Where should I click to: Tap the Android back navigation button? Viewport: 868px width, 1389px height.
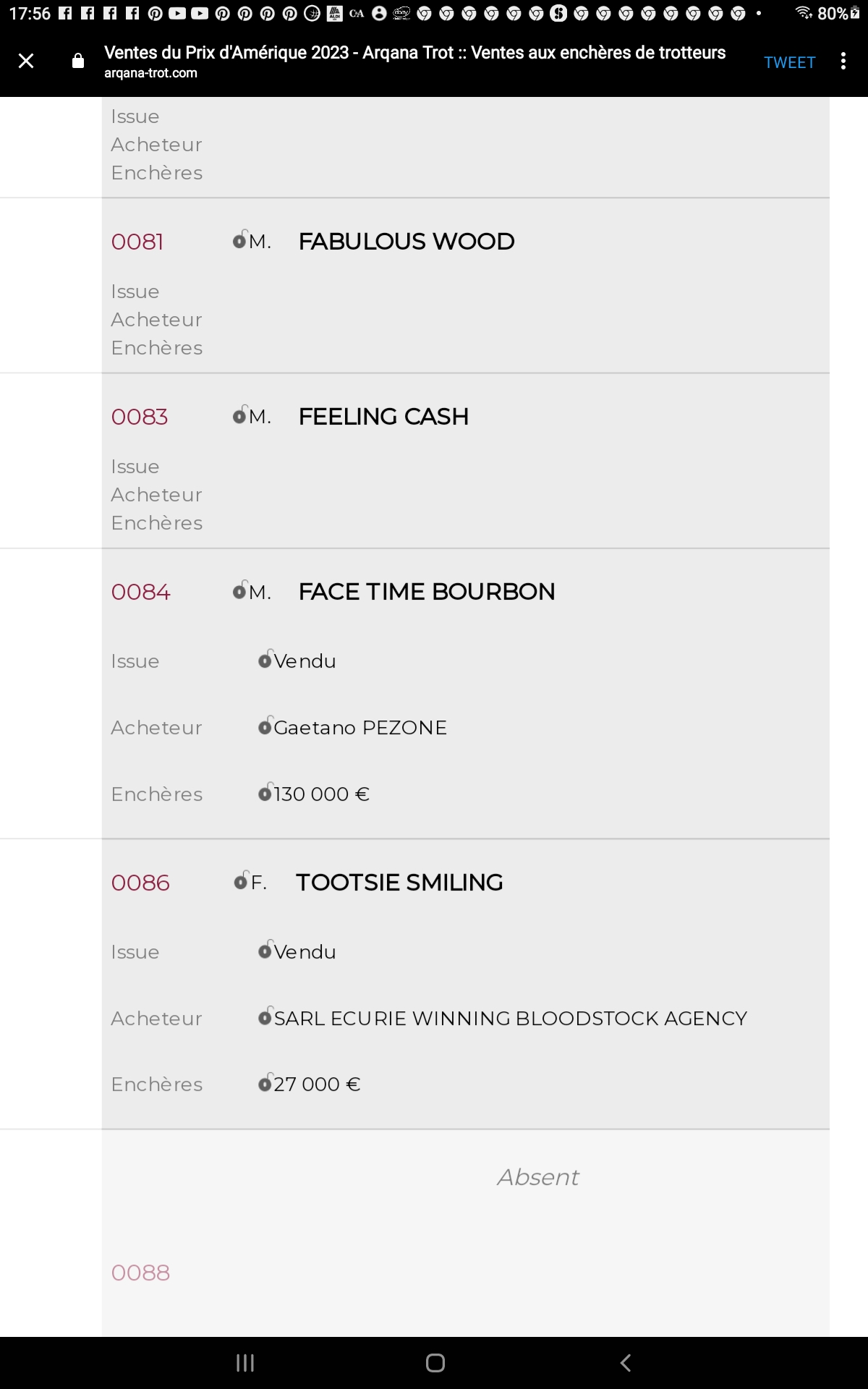point(626,1363)
